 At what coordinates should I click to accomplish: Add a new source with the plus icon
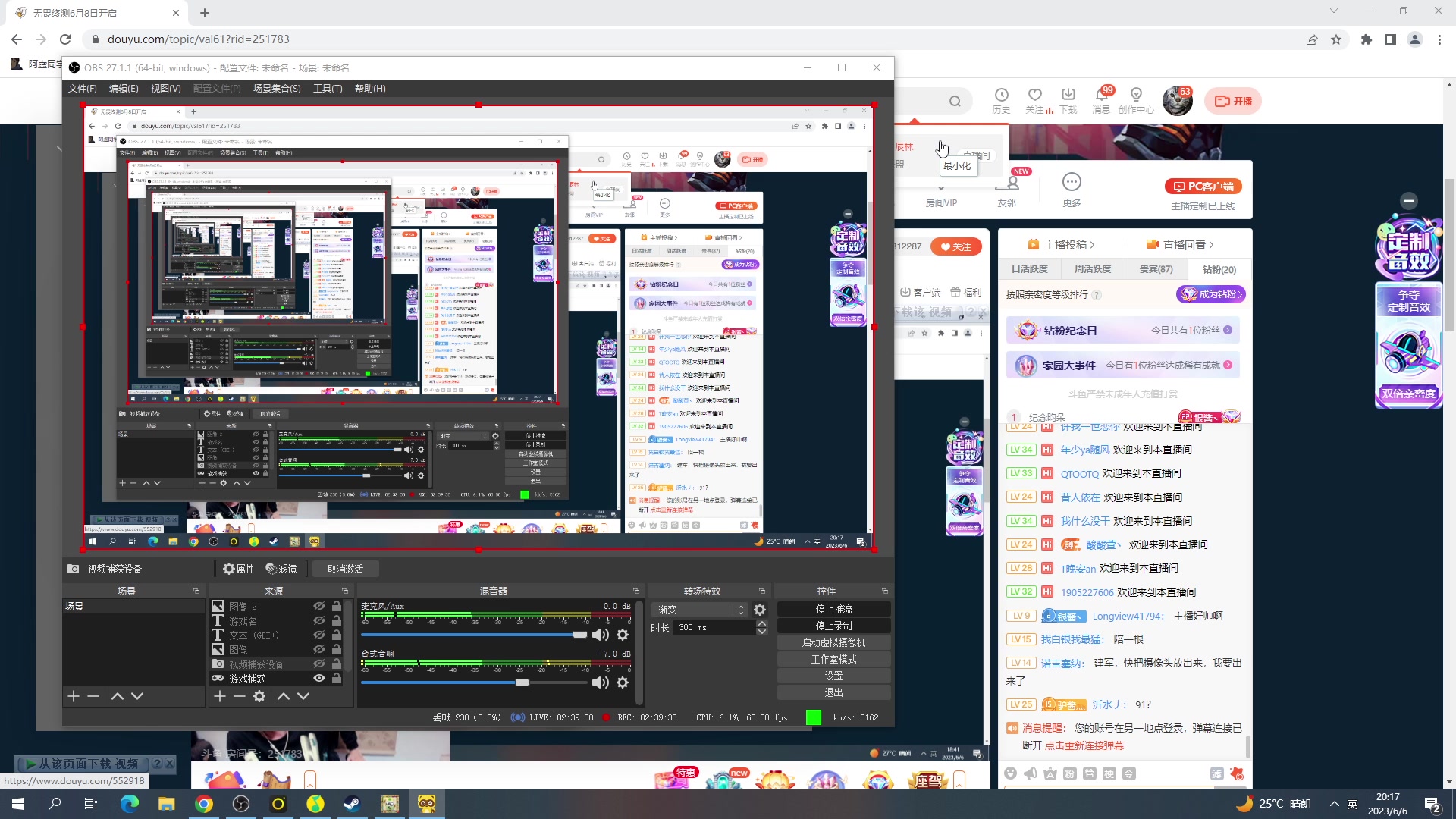[220, 696]
